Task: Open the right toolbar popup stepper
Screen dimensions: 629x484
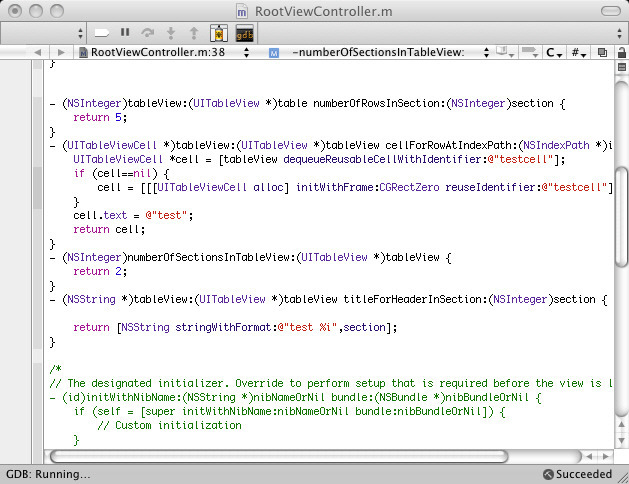Action: [x=619, y=33]
